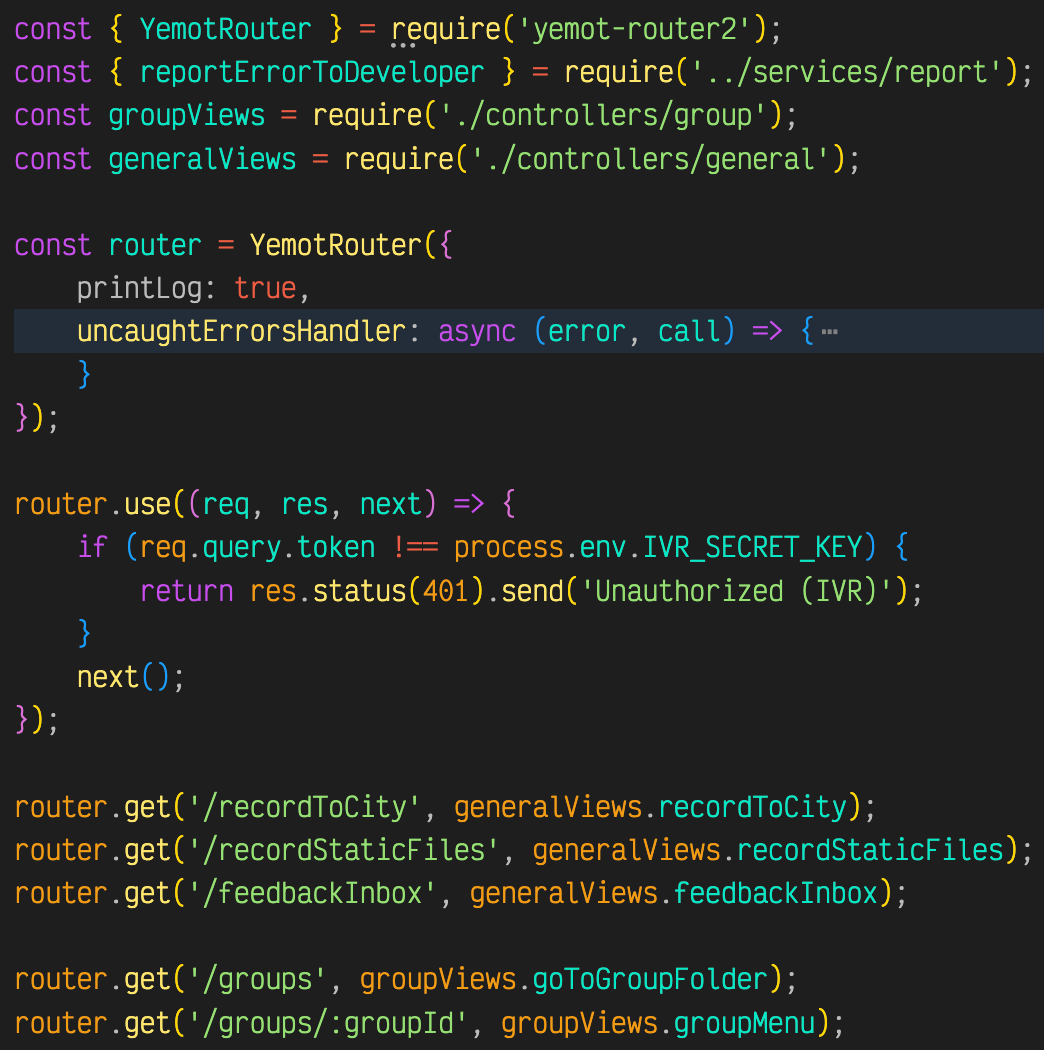
Task: Click the hint dots under the first require
Action: pos(403,45)
